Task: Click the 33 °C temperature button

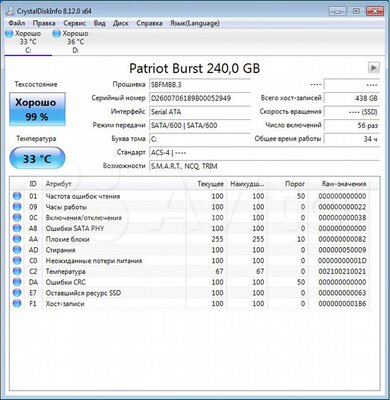Action: 37,159
